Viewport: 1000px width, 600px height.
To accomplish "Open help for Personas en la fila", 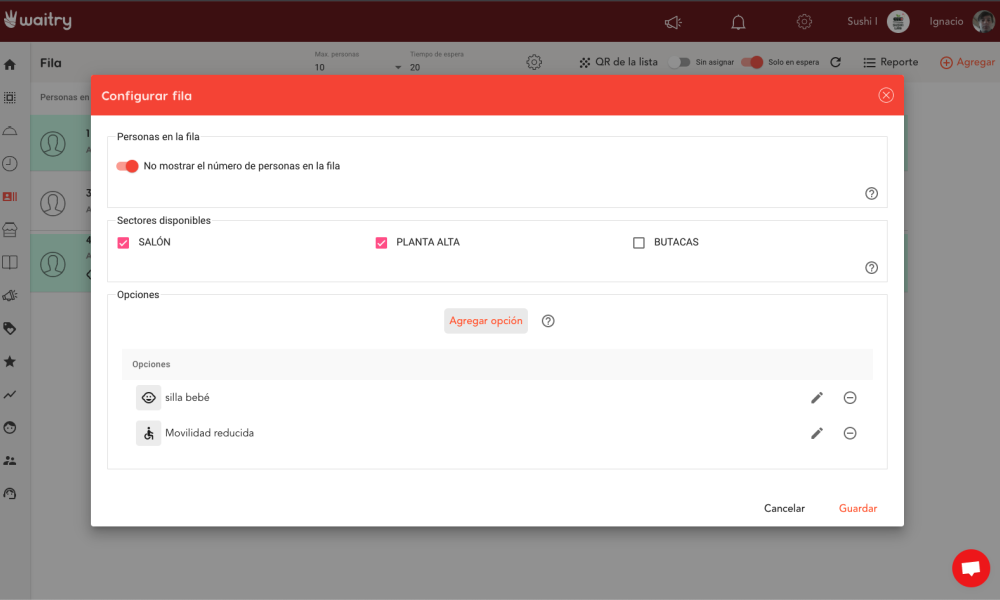I will click(871, 194).
